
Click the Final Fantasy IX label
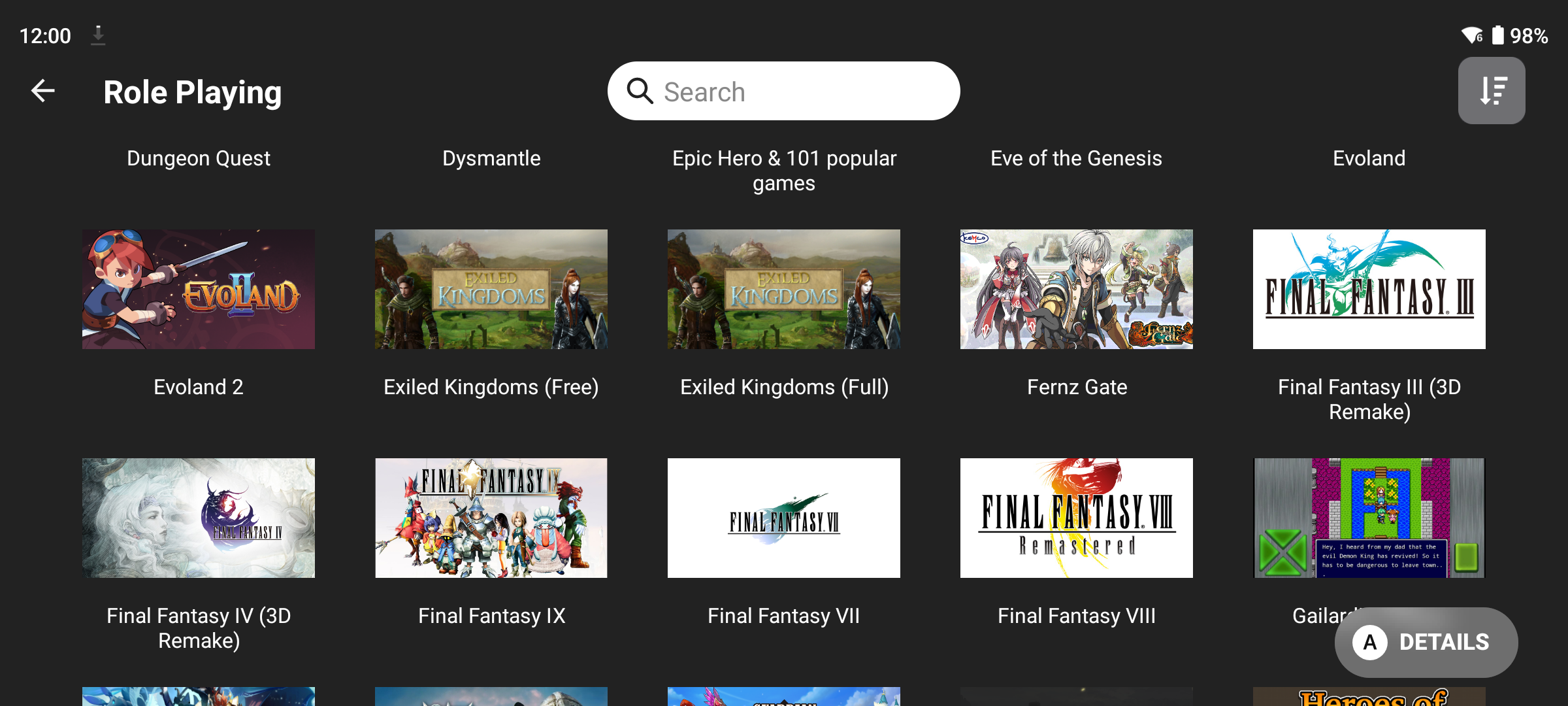point(491,616)
